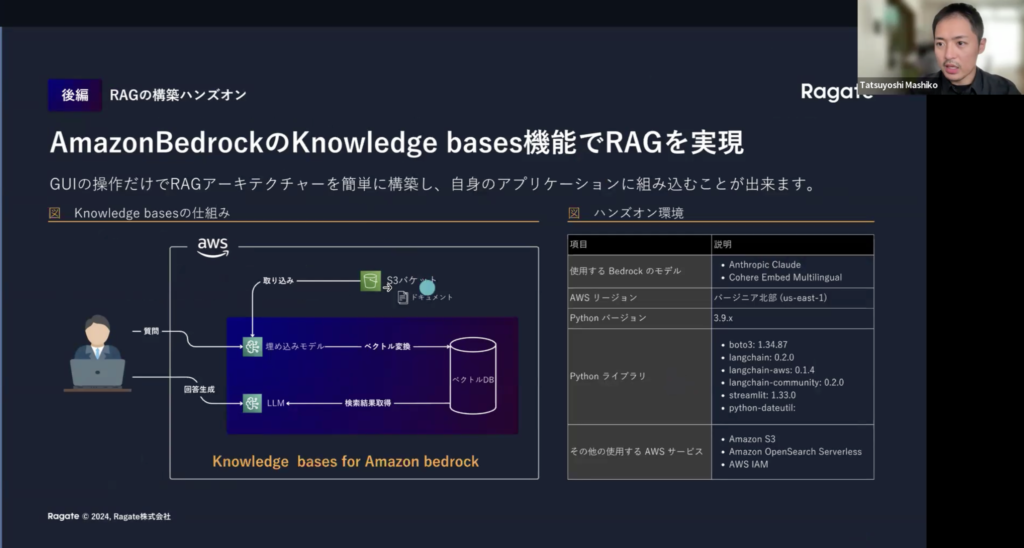This screenshot has width=1024, height=548.
Task: Click the AWS IAM list entry
Action: (x=748, y=464)
